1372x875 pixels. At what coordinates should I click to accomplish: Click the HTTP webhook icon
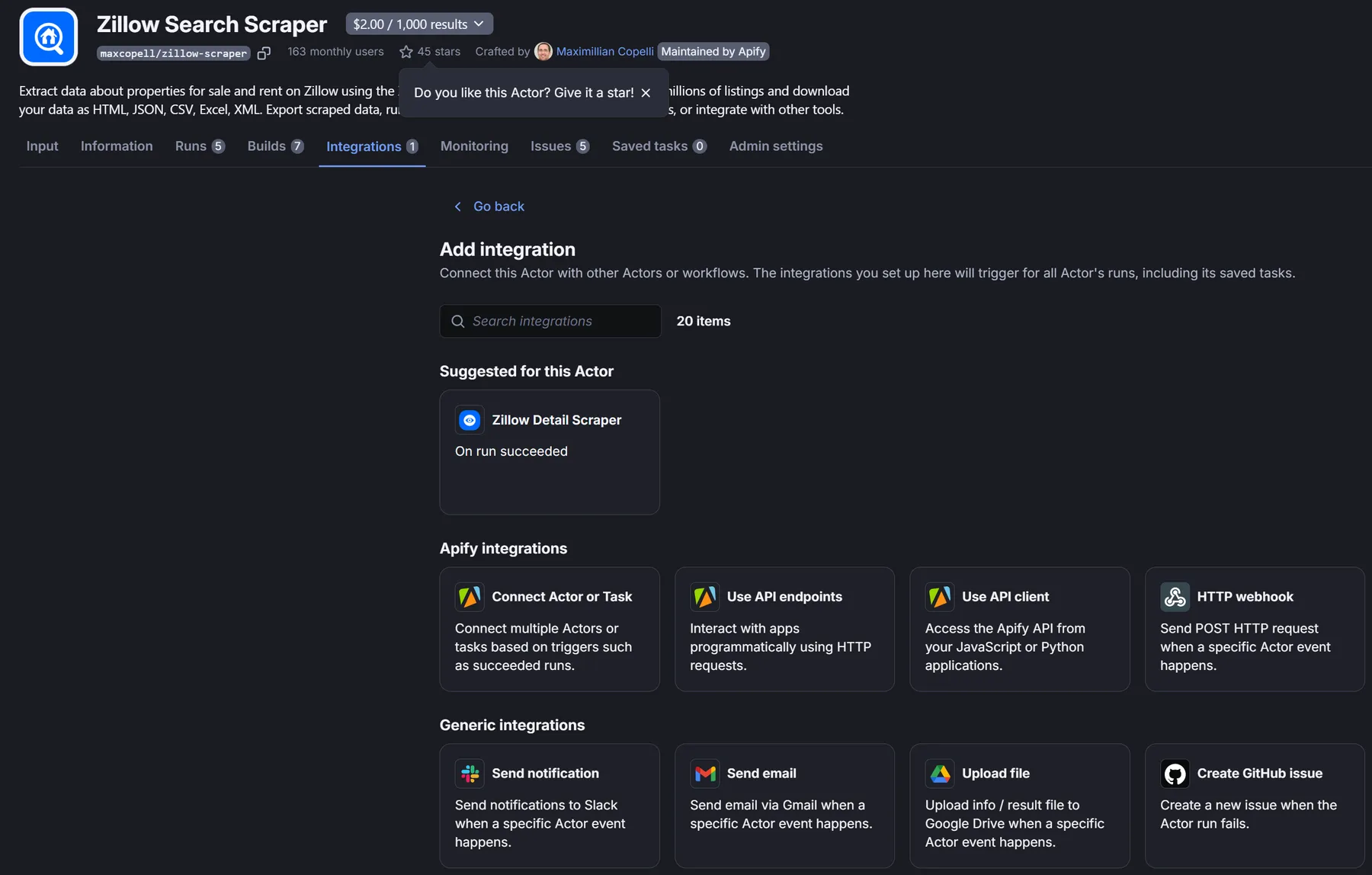pyautogui.click(x=1175, y=597)
